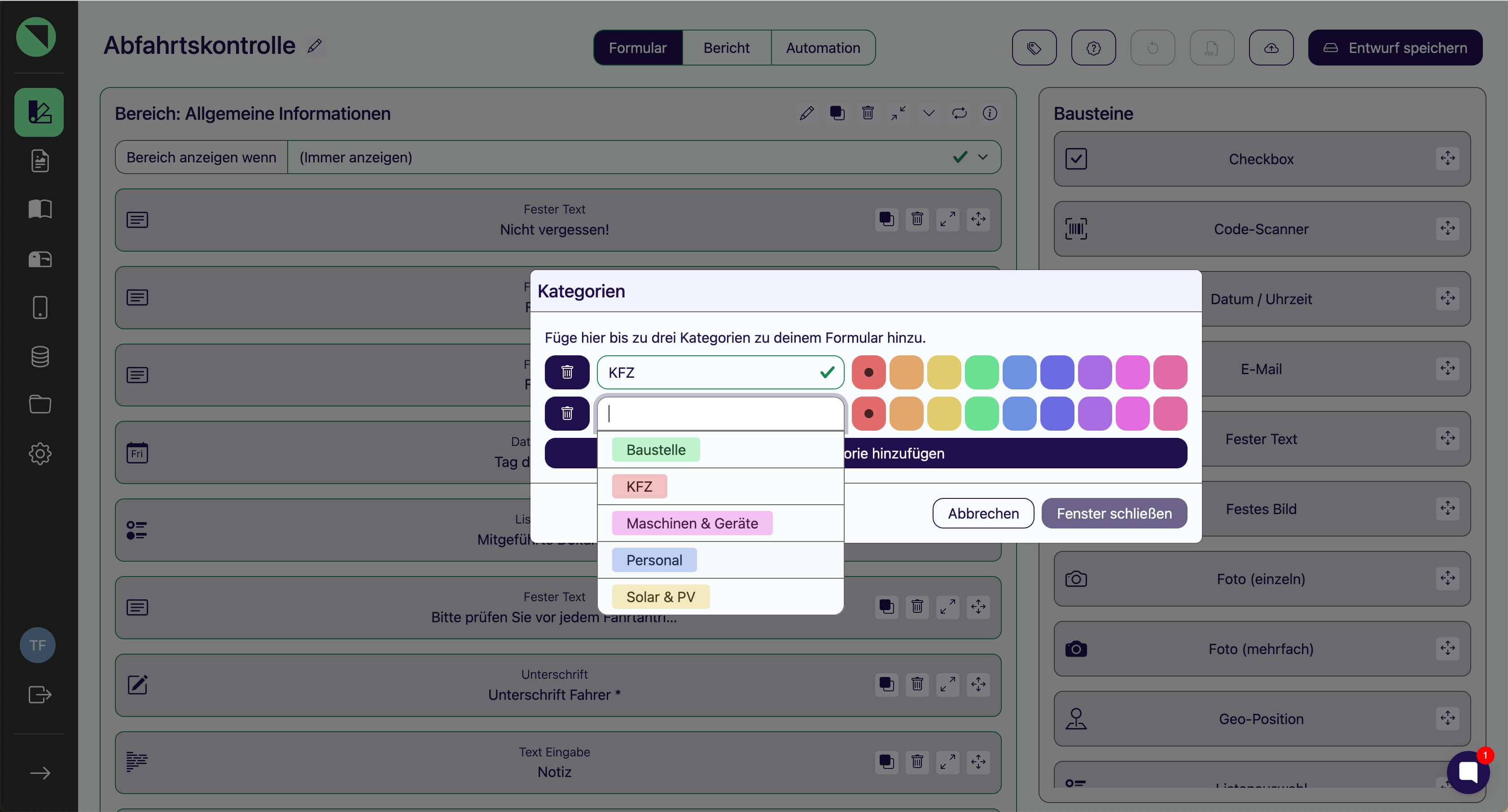The width and height of the screenshot is (1508, 812).
Task: Choose Personal from suggestion list
Action: coord(654,560)
